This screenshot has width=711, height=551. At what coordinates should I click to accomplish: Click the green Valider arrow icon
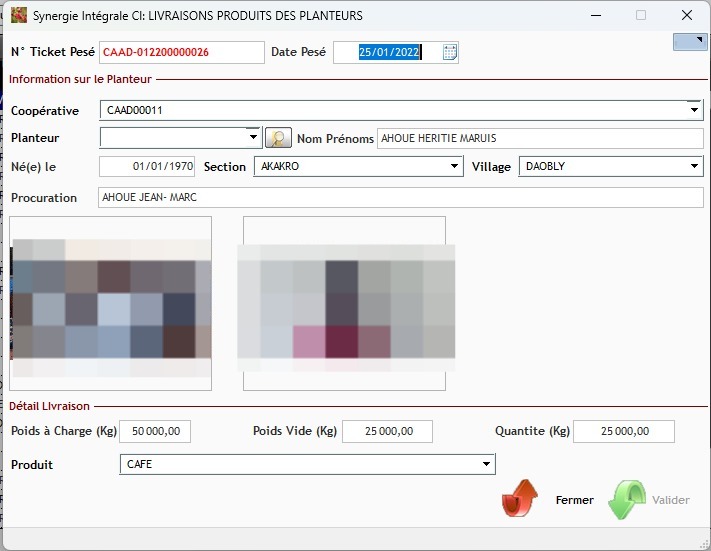tap(627, 499)
